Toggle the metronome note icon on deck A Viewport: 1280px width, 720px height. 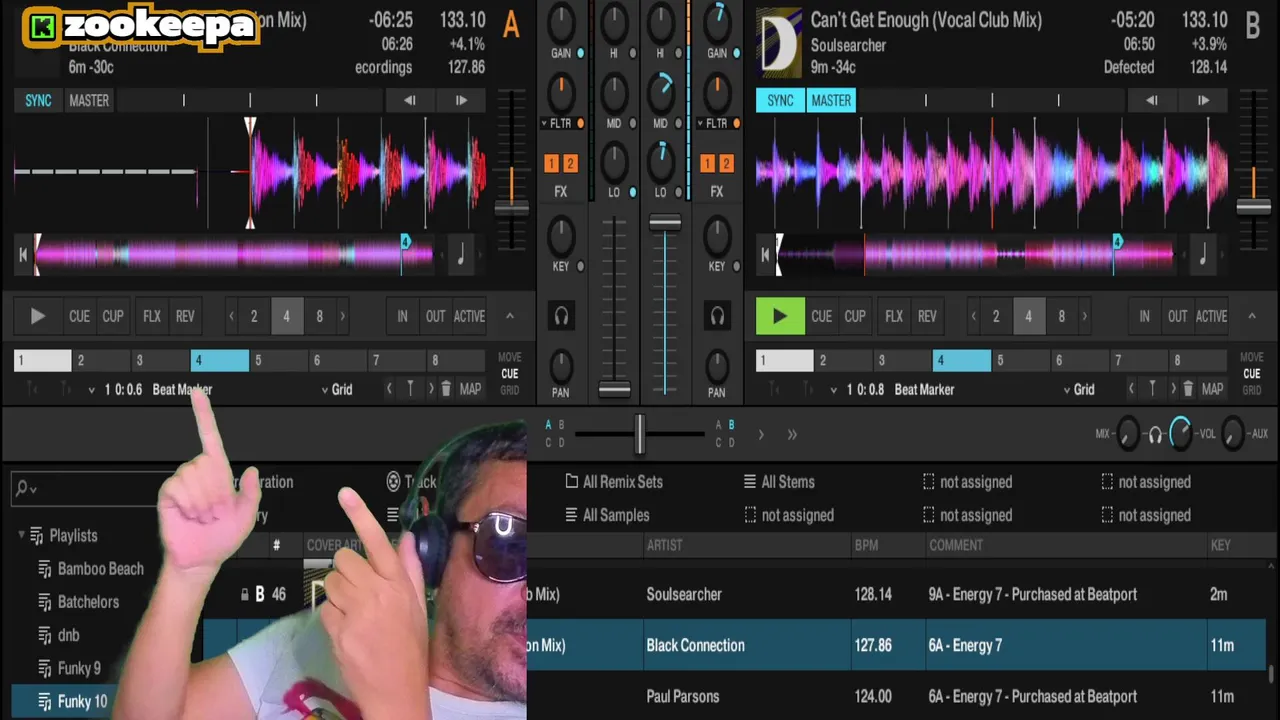[x=461, y=255]
